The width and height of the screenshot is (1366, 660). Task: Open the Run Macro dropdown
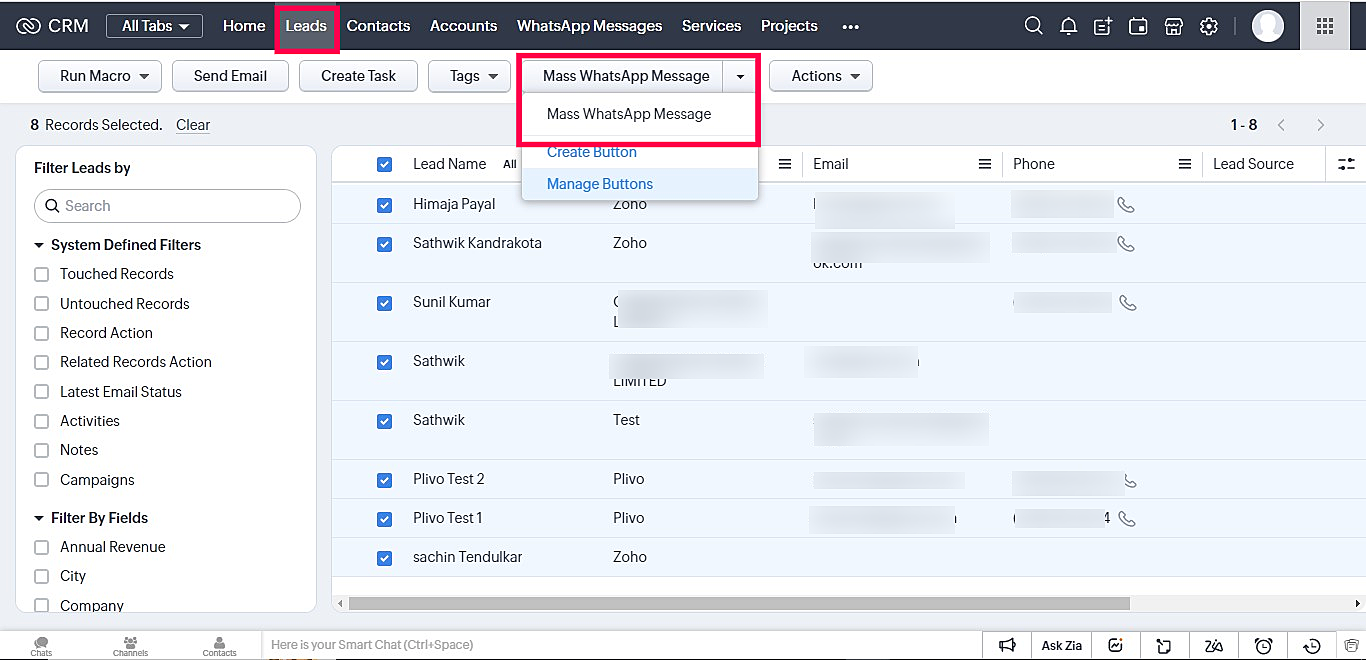click(100, 76)
